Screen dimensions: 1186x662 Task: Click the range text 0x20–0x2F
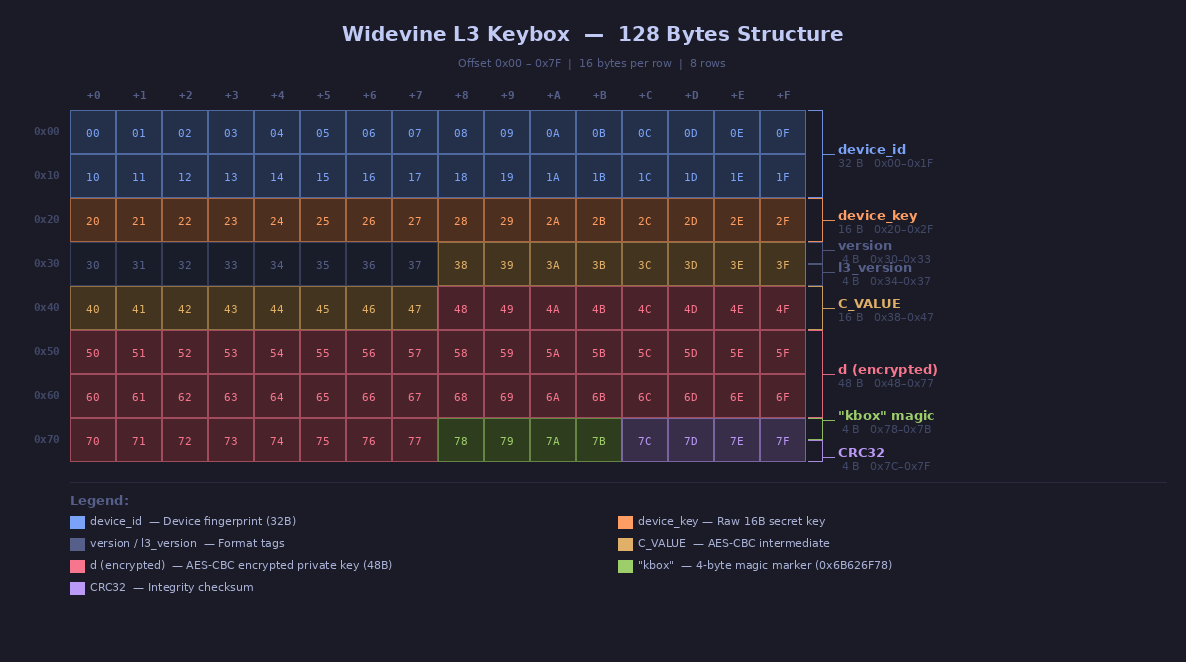click(x=903, y=229)
